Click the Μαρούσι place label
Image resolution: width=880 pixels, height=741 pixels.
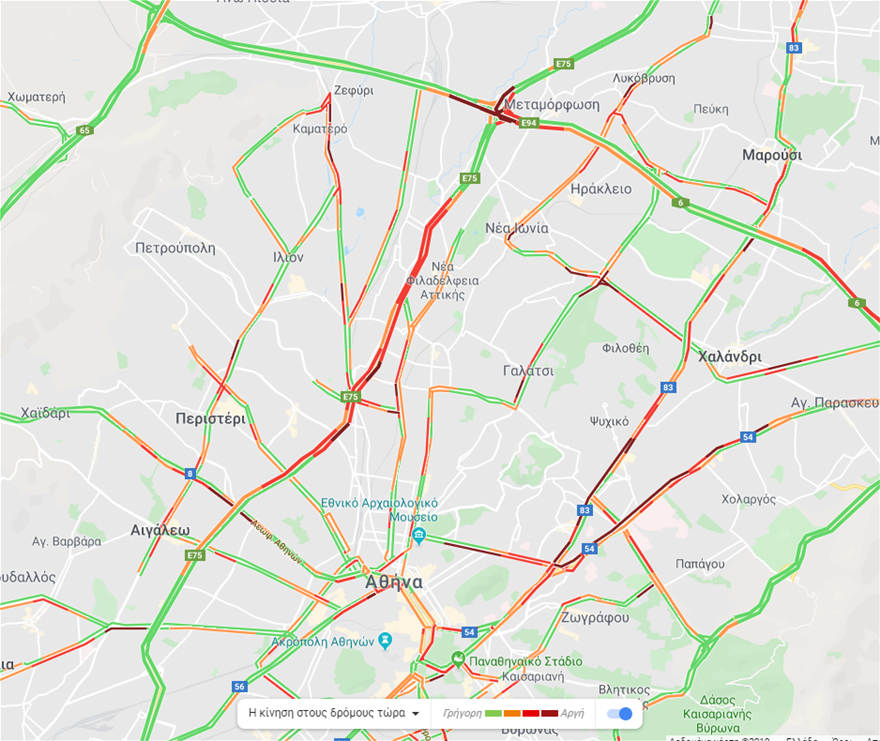coord(772,155)
